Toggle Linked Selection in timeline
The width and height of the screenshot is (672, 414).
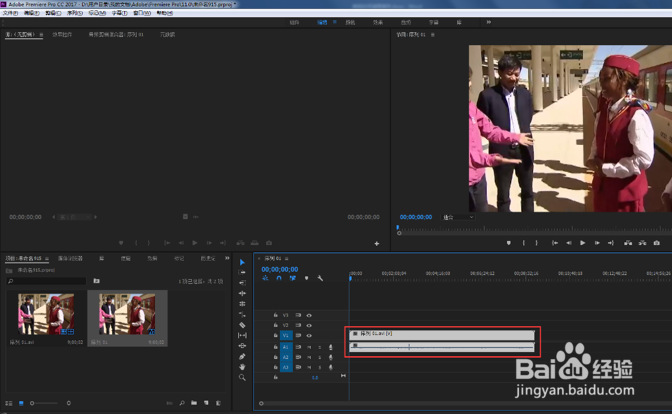(x=293, y=278)
